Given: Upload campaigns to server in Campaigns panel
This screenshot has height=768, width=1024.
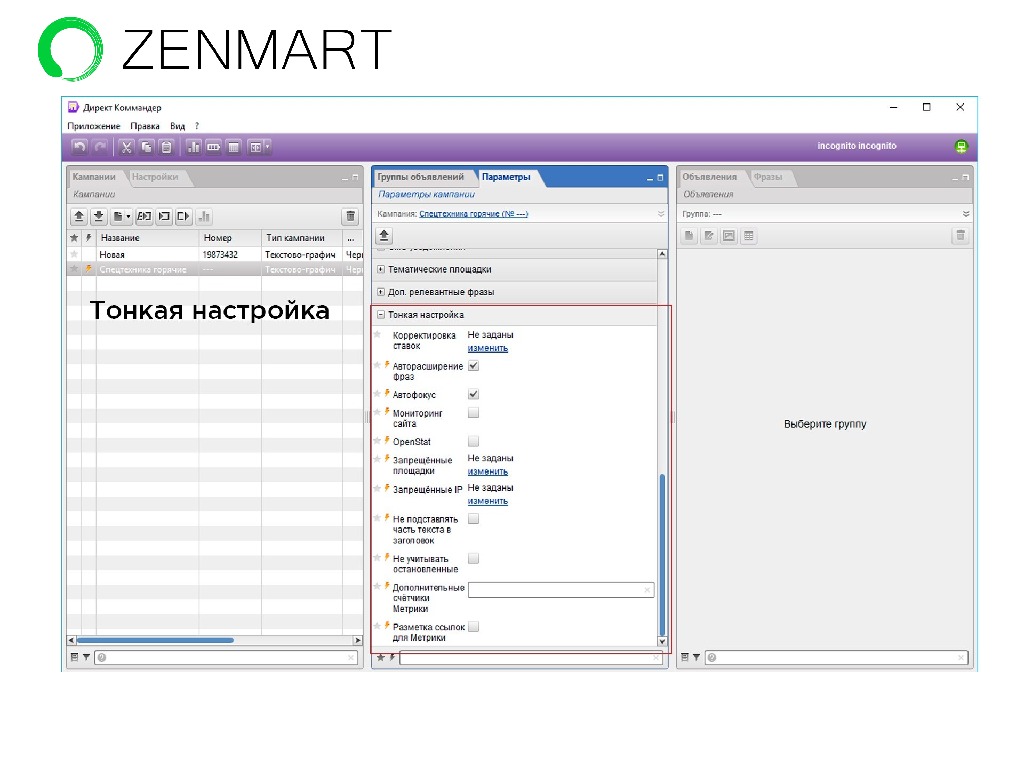Looking at the screenshot, I should point(79,216).
